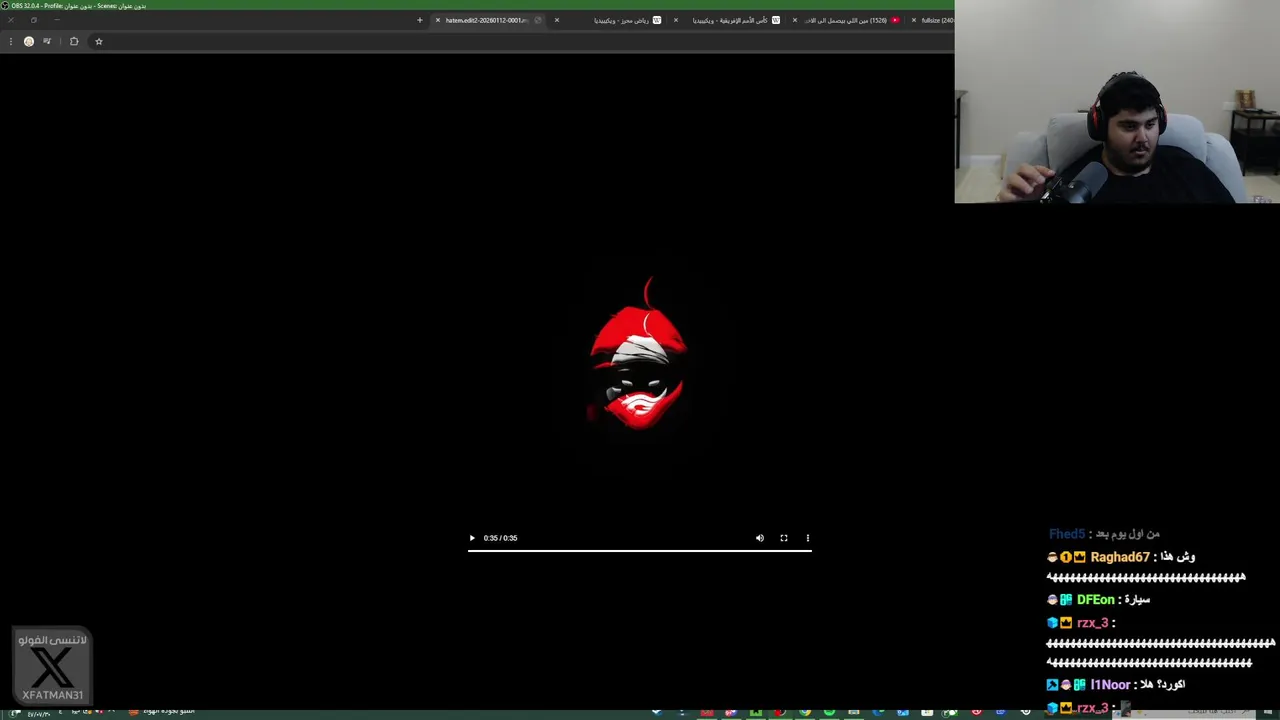Open the media control toolbar icon

pos(47,41)
